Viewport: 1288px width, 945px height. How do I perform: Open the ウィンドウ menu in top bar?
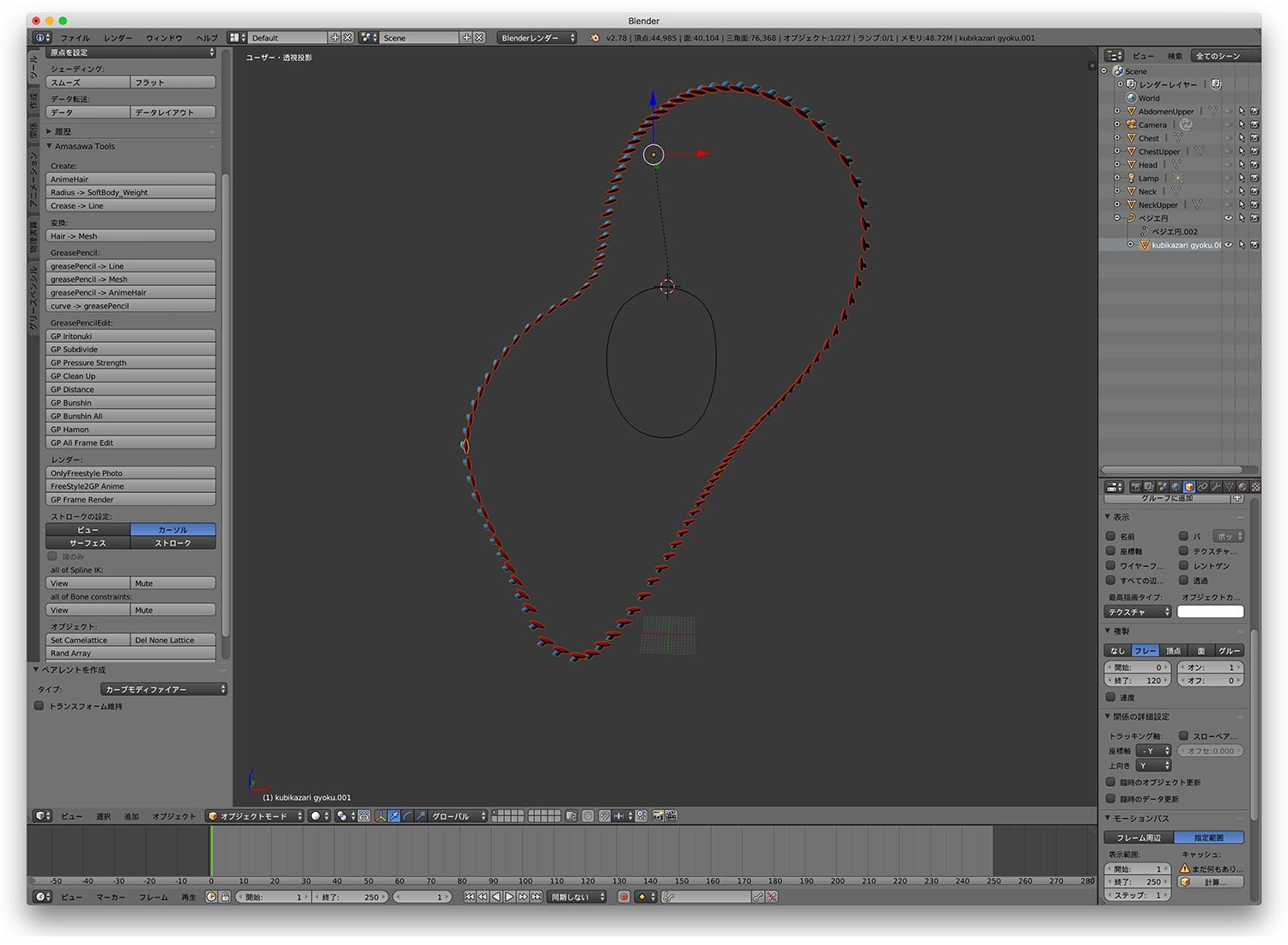163,38
